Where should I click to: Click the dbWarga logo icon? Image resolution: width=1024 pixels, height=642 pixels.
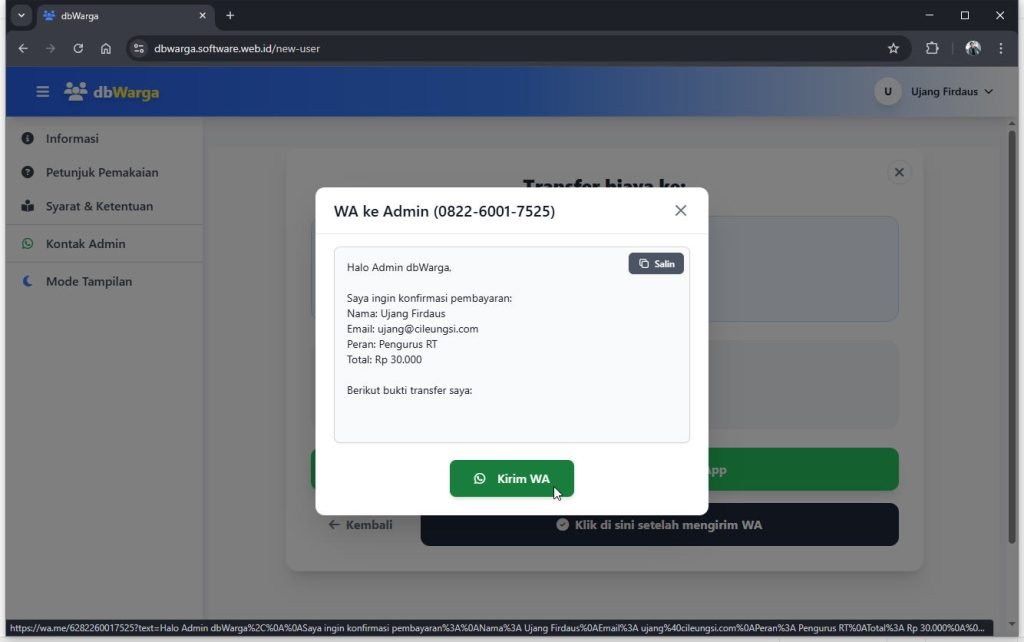coord(76,92)
